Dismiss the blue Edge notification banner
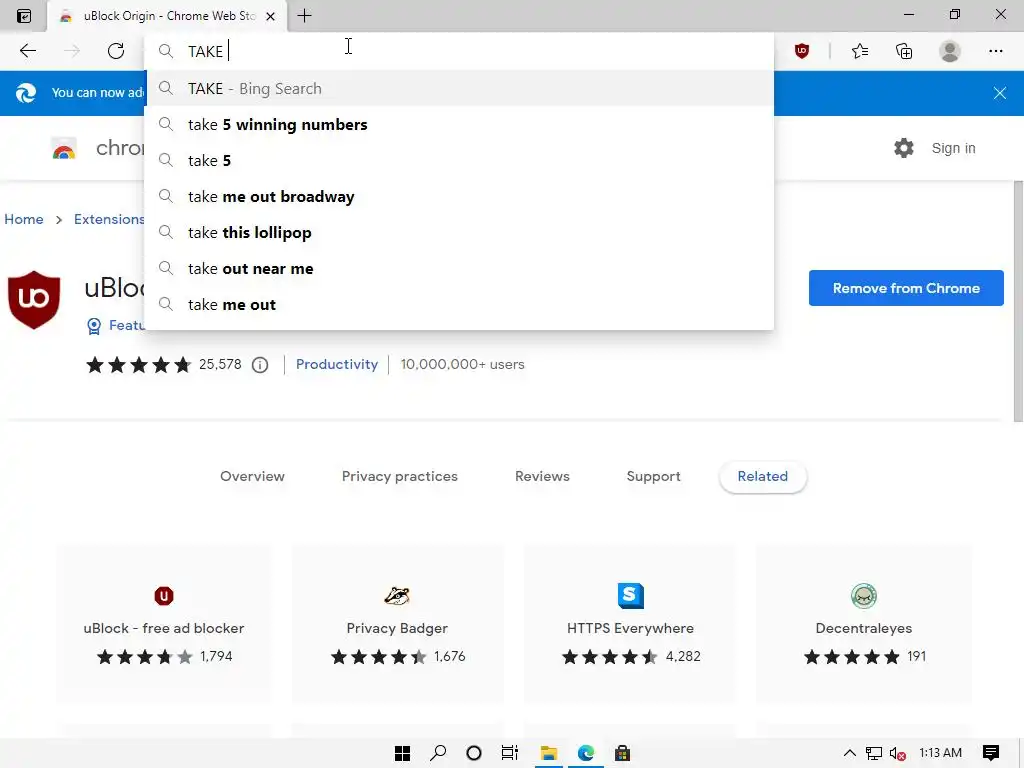Viewport: 1024px width, 768px height. click(999, 93)
